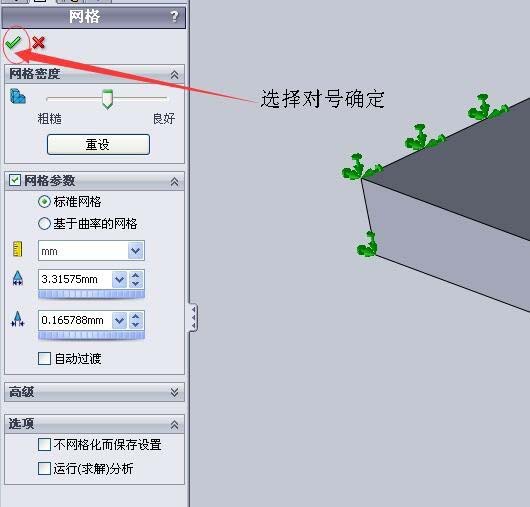Check 不网格化而保存设置 option

(x=44, y=445)
